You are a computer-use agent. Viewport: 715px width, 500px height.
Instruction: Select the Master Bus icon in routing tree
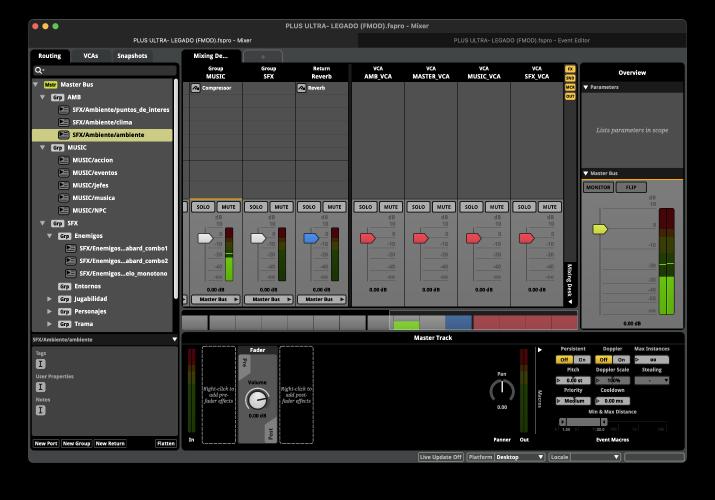(50, 85)
